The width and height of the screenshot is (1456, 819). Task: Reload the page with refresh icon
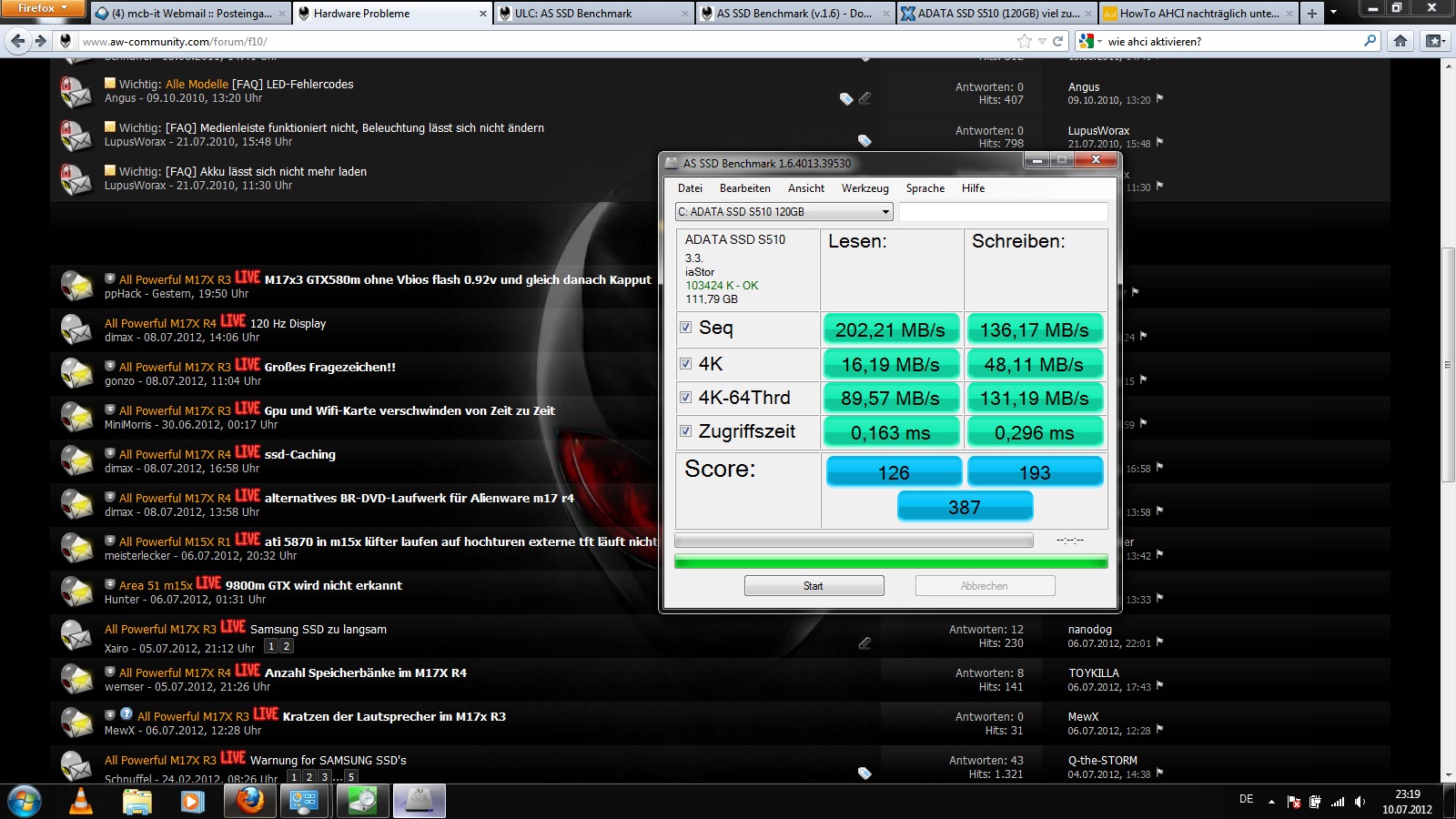1058,41
